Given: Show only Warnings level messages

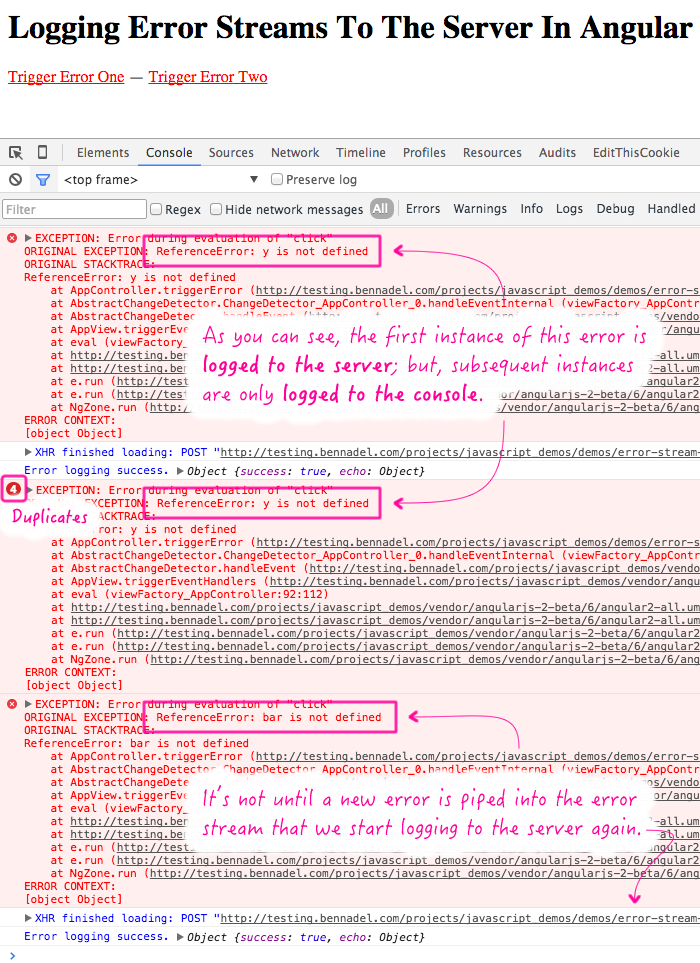Looking at the screenshot, I should (x=480, y=209).
